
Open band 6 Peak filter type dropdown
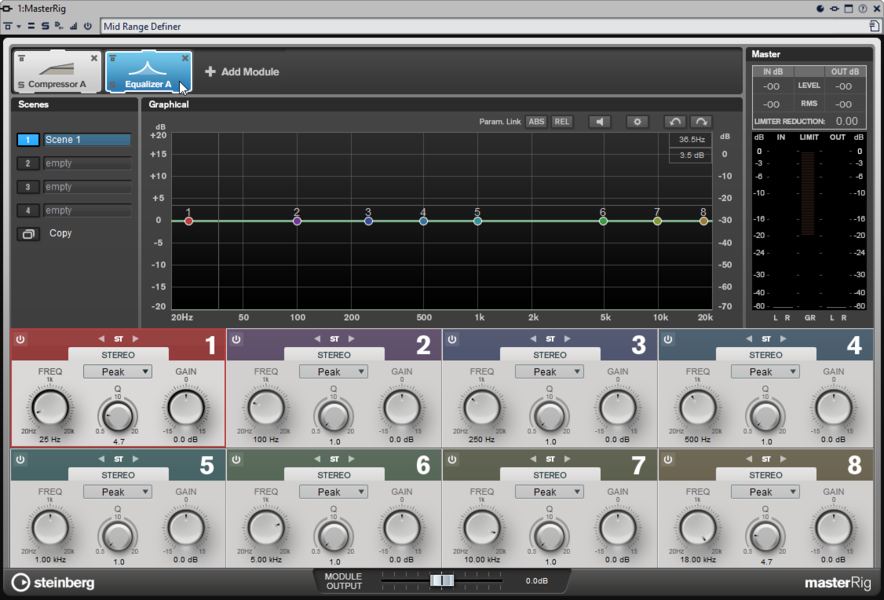333,492
